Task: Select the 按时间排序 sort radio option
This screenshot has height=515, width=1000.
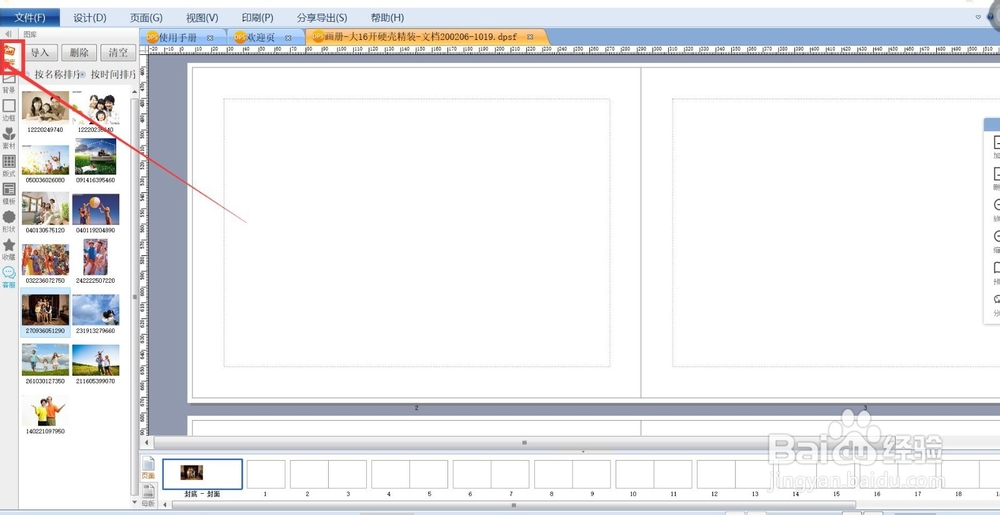Action: (108, 75)
